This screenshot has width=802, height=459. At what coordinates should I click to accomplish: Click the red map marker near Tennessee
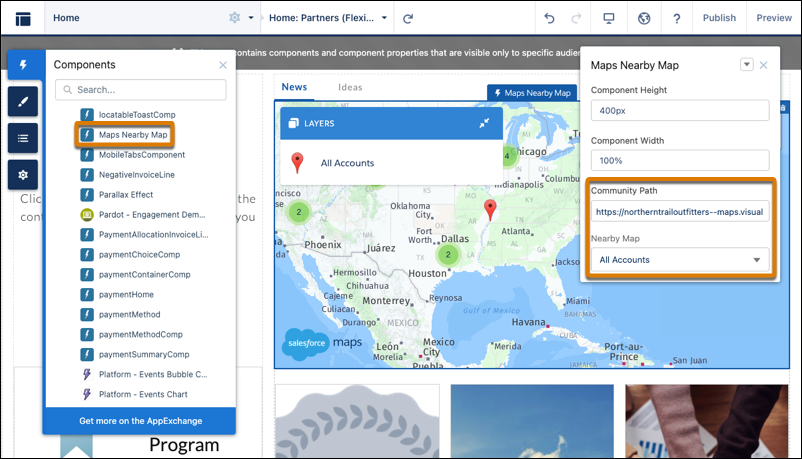pos(490,210)
